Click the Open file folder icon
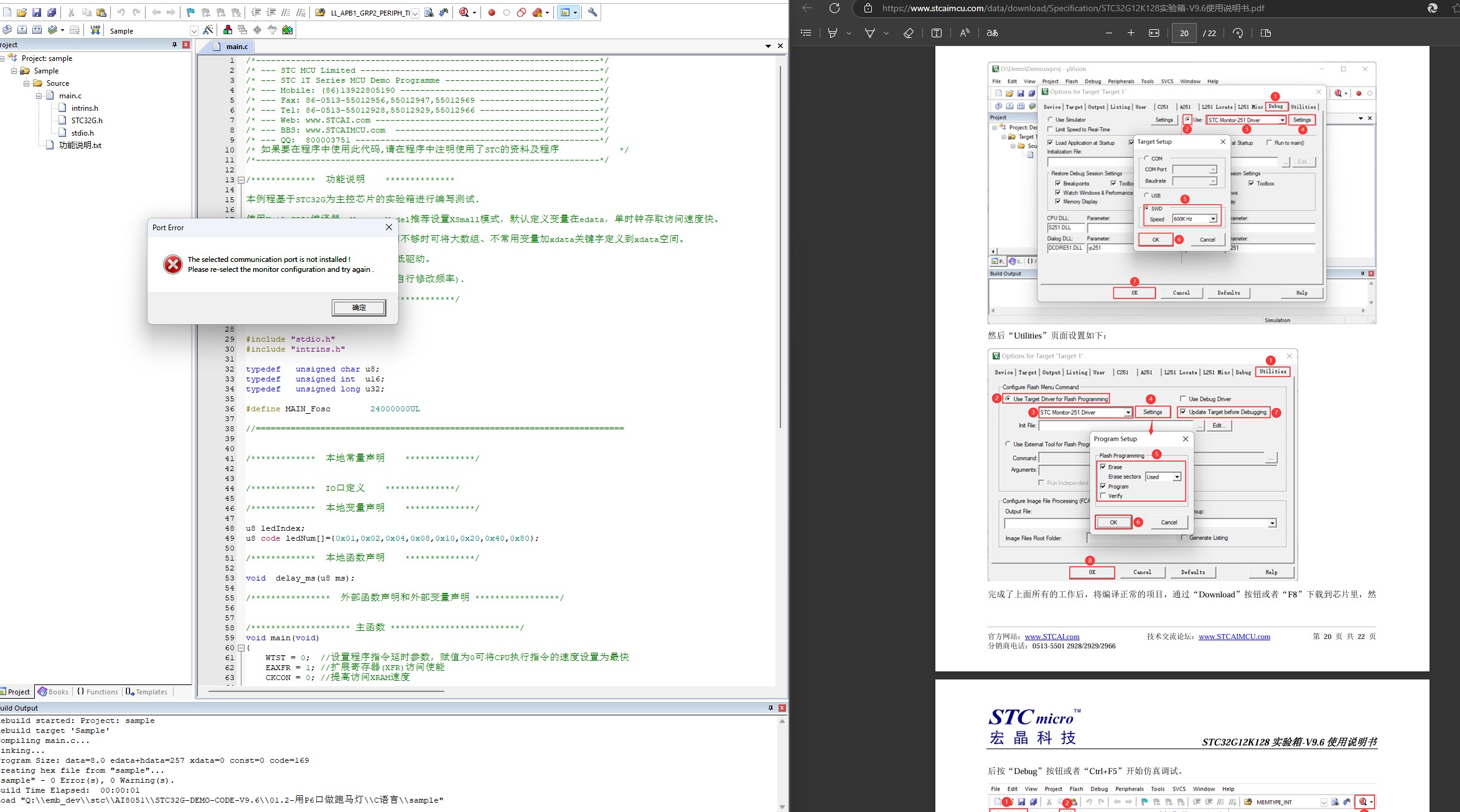Image resolution: width=1460 pixels, height=812 pixels. point(22,12)
